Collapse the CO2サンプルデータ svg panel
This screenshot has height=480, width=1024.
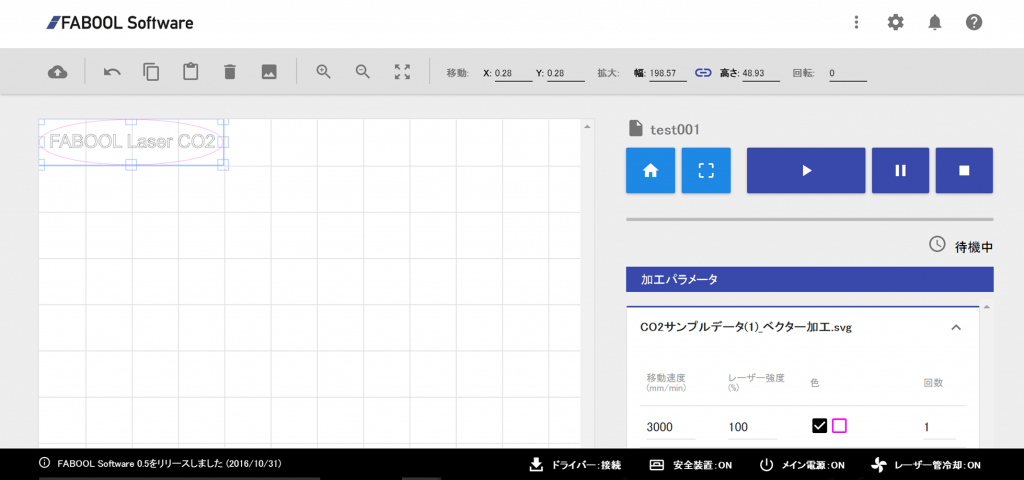click(955, 328)
